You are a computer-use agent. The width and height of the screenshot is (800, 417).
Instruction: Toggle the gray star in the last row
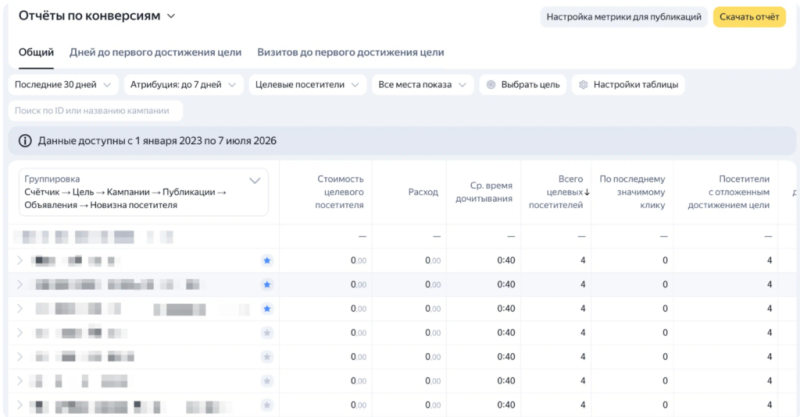click(267, 405)
